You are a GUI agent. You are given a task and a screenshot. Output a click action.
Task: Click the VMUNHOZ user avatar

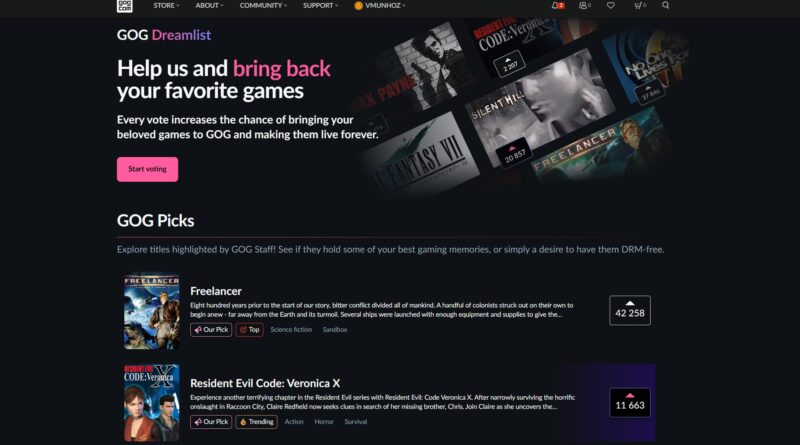click(x=358, y=6)
